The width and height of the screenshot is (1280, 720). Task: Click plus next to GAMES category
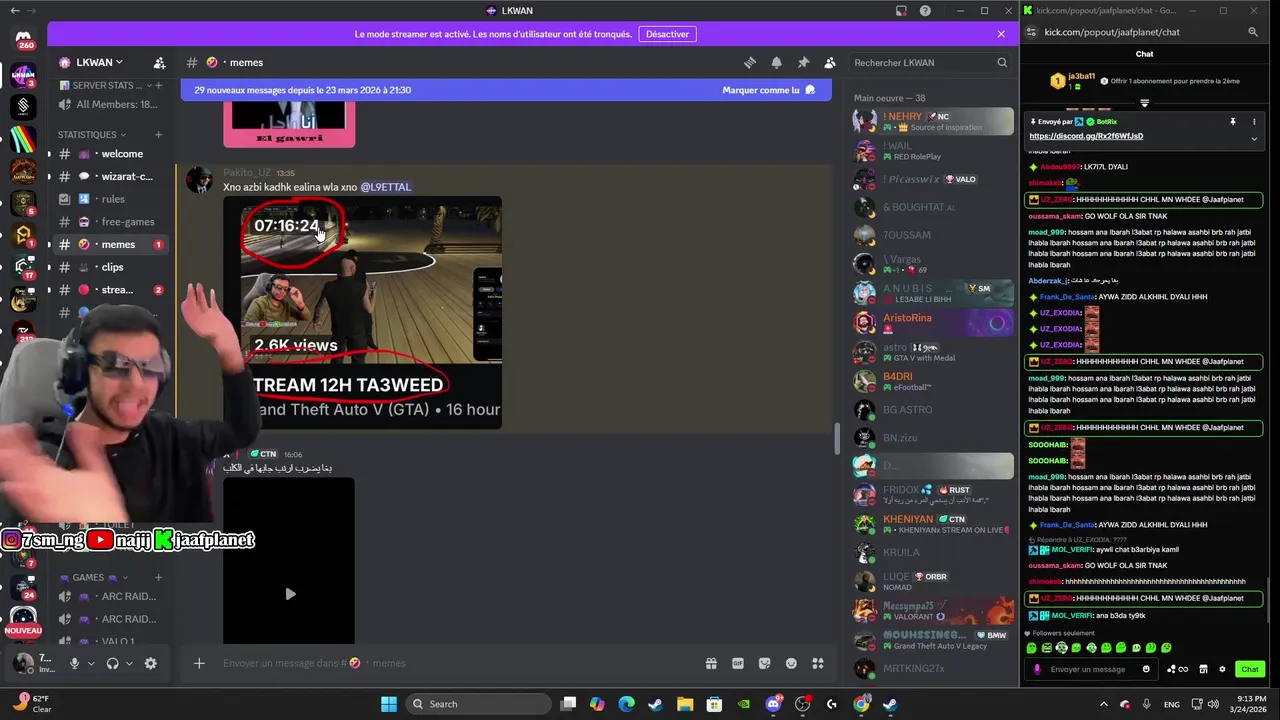point(158,577)
